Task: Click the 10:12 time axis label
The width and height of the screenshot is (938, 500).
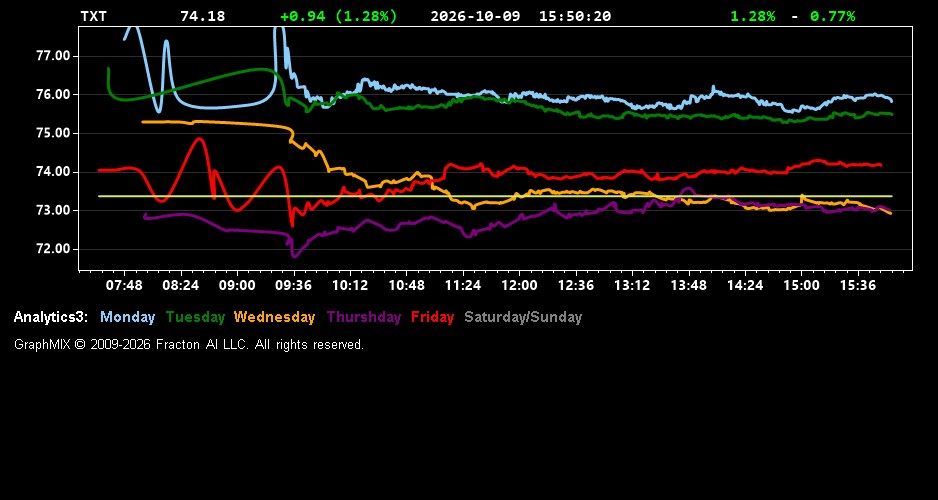Action: coord(350,286)
